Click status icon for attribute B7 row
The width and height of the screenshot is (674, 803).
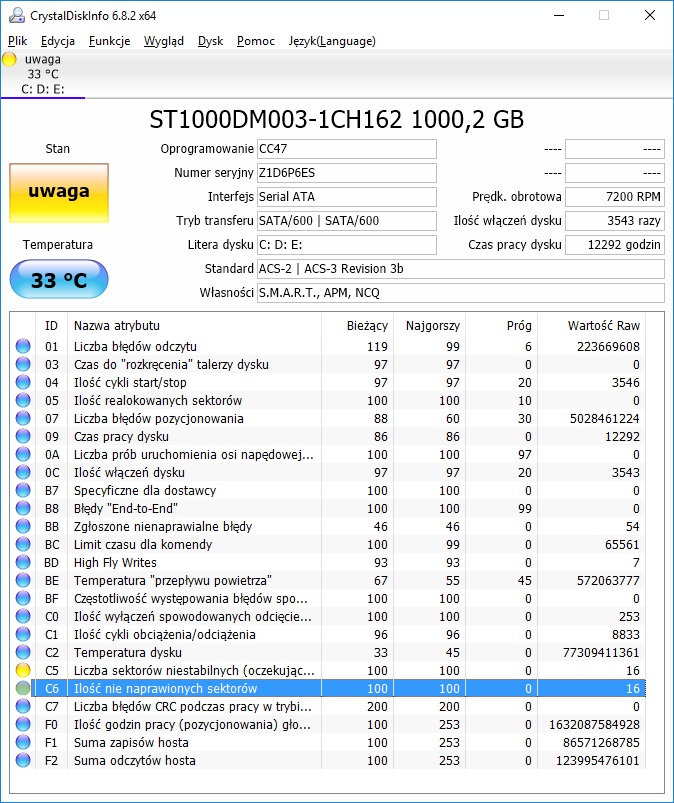(23, 490)
